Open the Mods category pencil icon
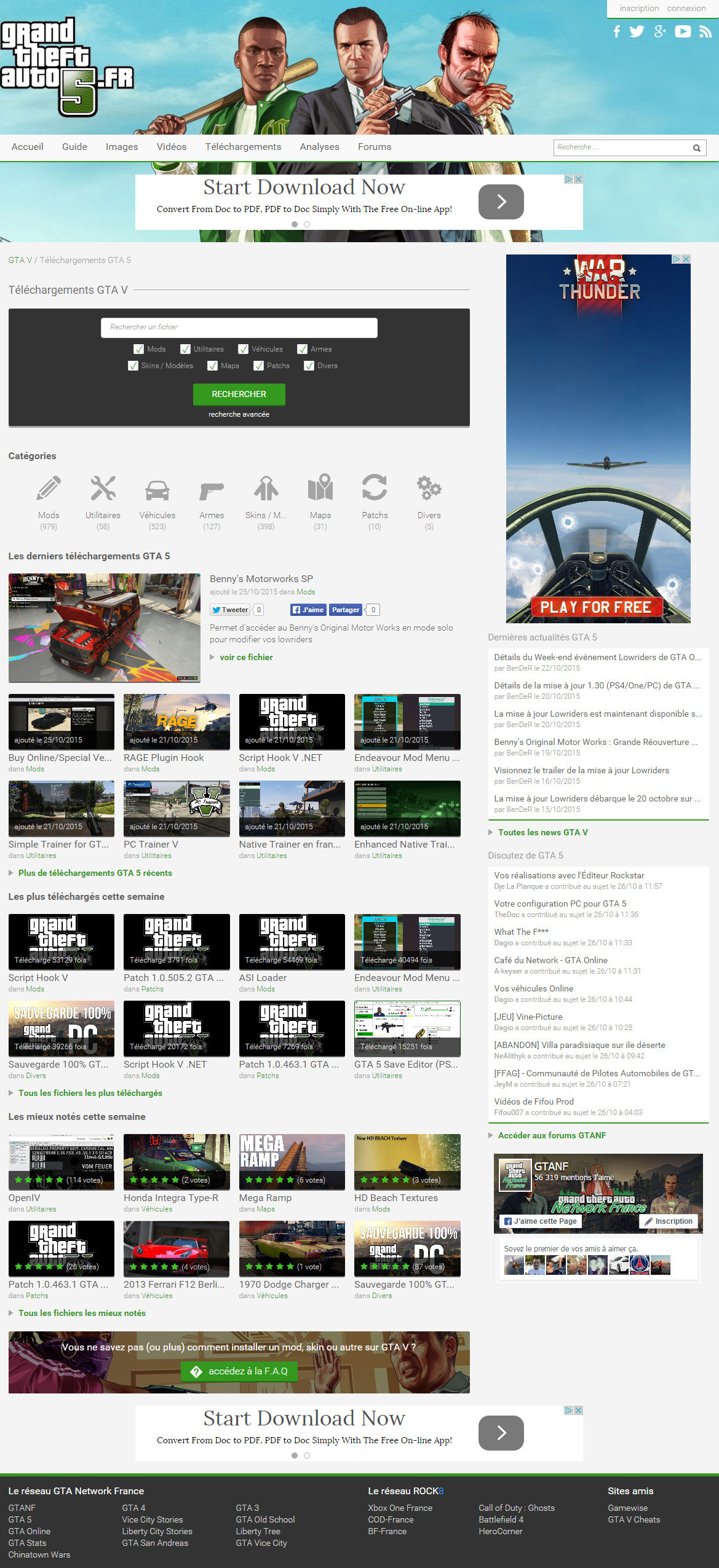 pyautogui.click(x=49, y=489)
